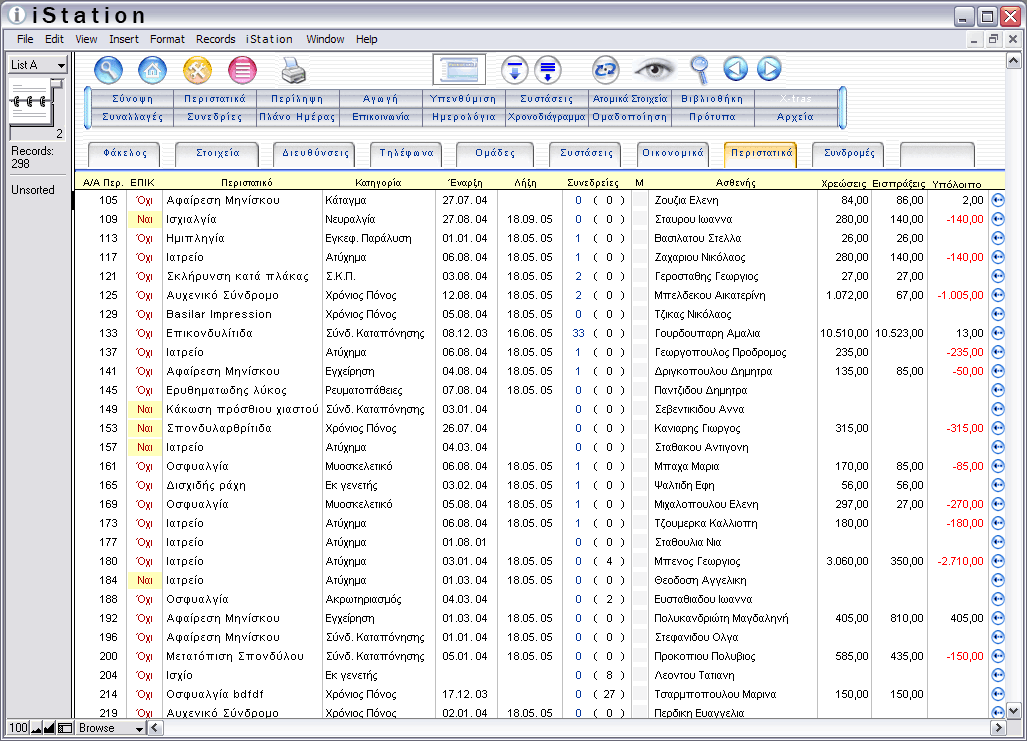This screenshot has height=741, width=1027.
Task: Click the Χρονοδιάγραμμα navigation button
Action: (546, 117)
